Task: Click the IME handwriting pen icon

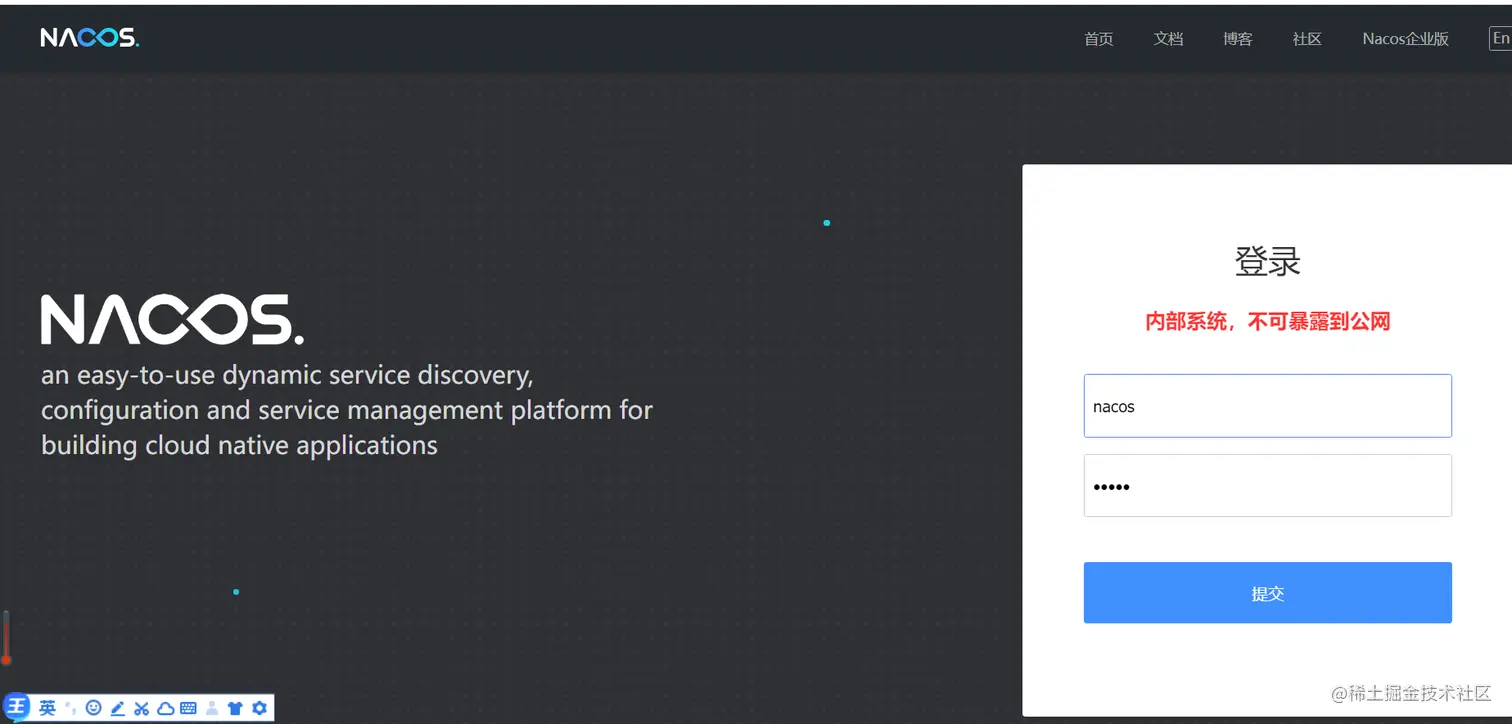Action: [117, 708]
